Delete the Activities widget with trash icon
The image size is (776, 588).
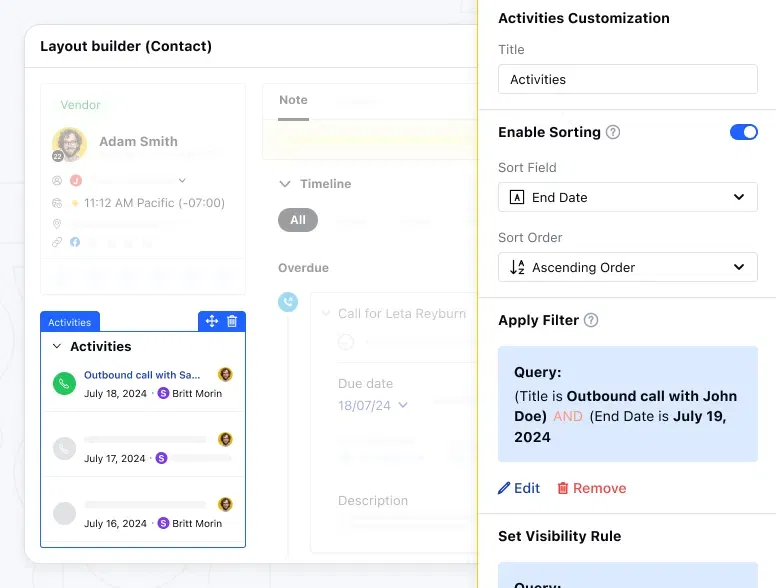pos(232,321)
